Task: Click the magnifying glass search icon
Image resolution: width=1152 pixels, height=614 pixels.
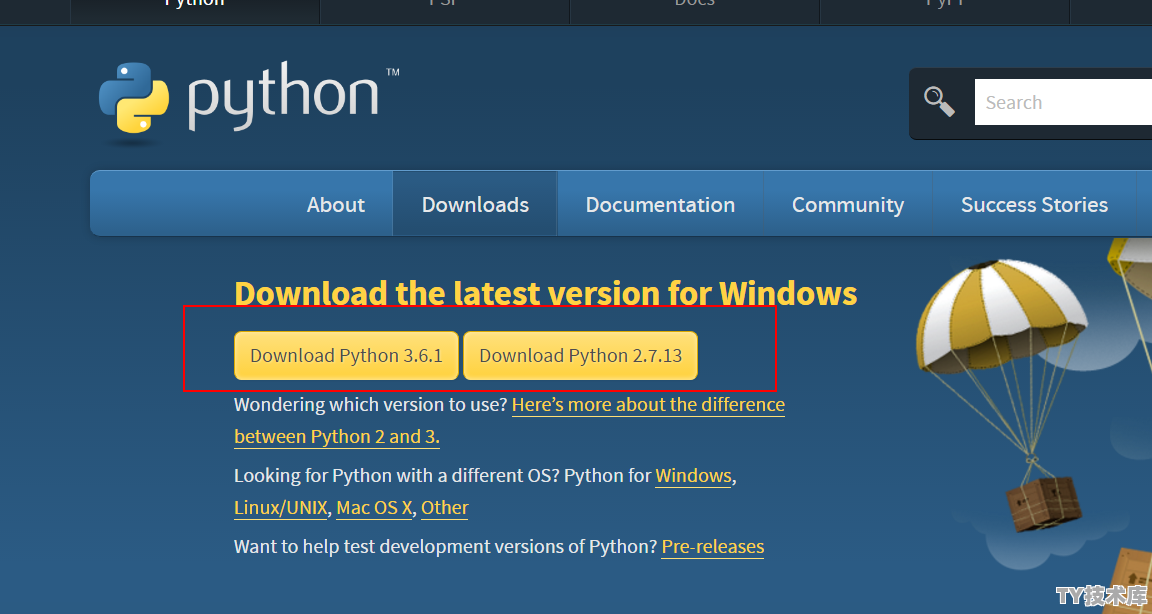Action: tap(939, 101)
